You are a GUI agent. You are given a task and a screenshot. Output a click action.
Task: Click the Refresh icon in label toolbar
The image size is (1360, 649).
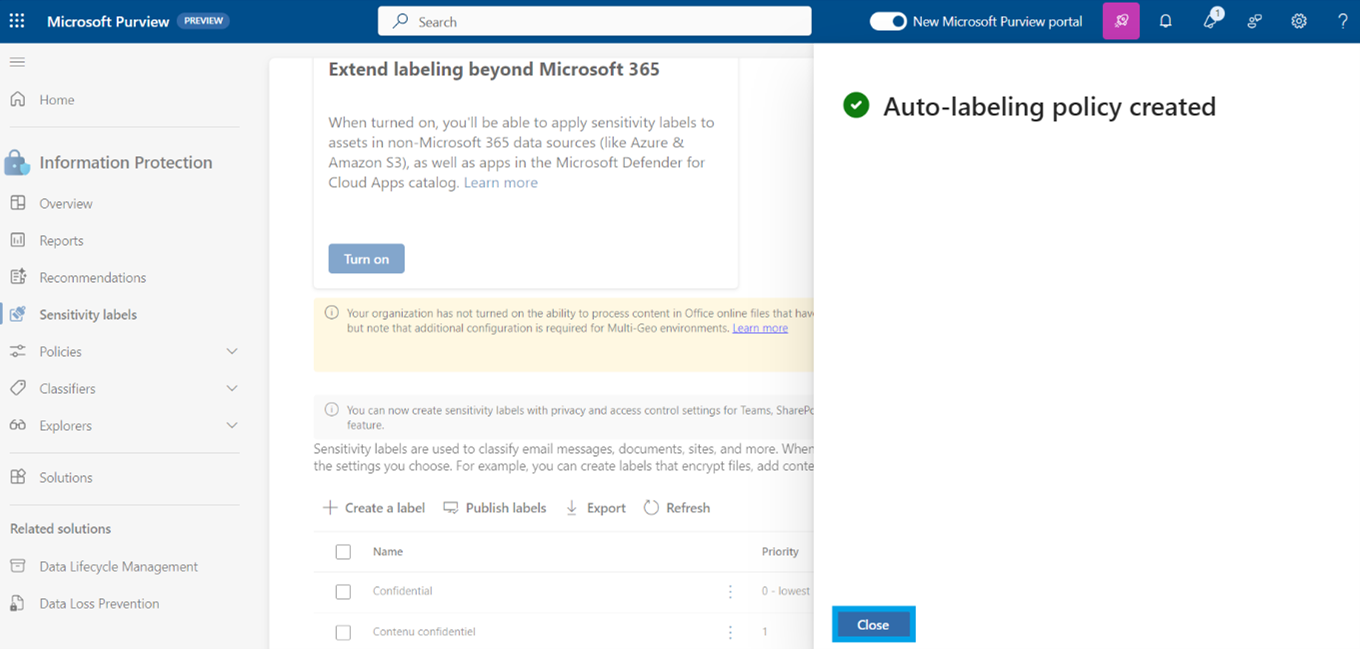pyautogui.click(x=652, y=508)
